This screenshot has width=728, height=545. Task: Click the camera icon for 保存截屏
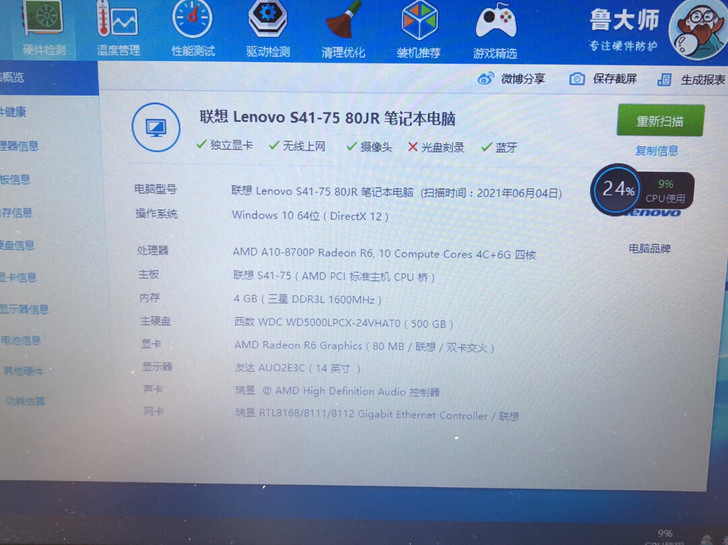(577, 79)
